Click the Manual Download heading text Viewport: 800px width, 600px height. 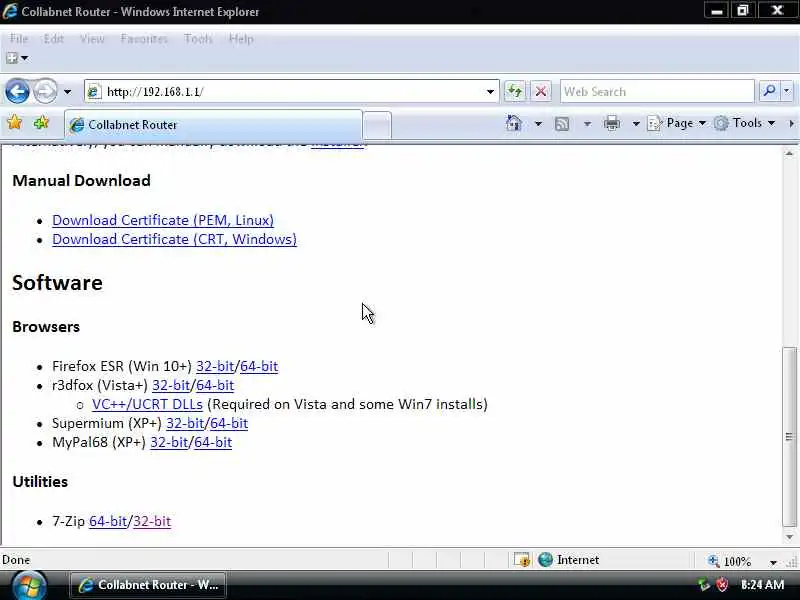pos(82,181)
